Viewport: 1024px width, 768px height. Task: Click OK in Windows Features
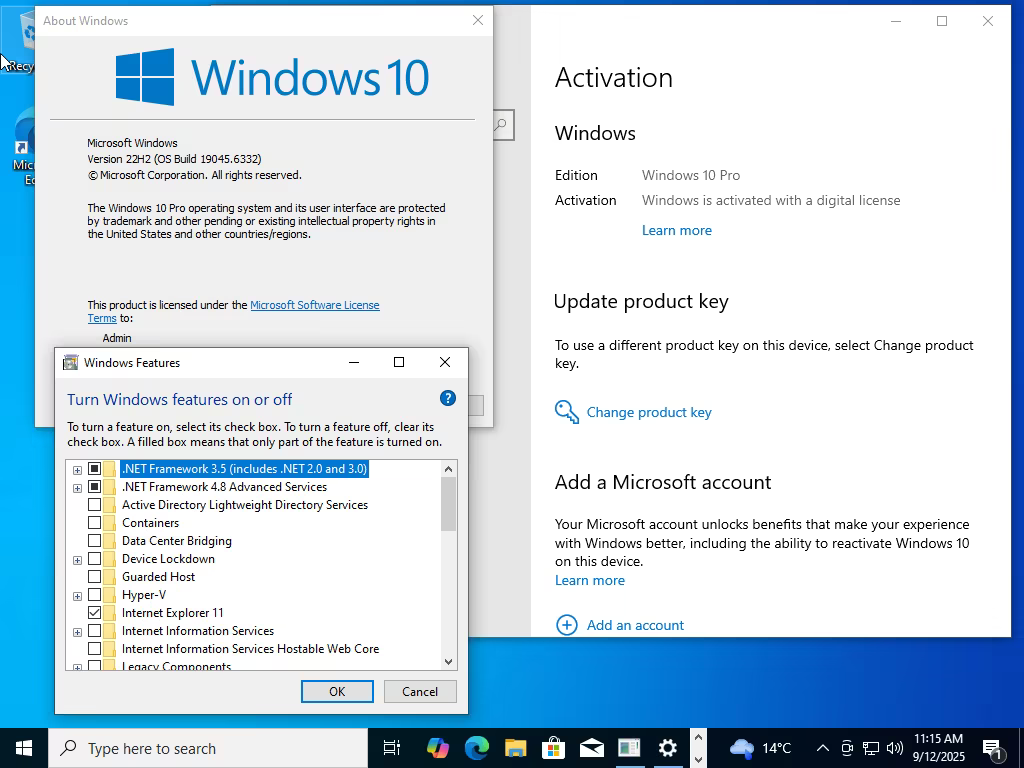click(x=337, y=692)
